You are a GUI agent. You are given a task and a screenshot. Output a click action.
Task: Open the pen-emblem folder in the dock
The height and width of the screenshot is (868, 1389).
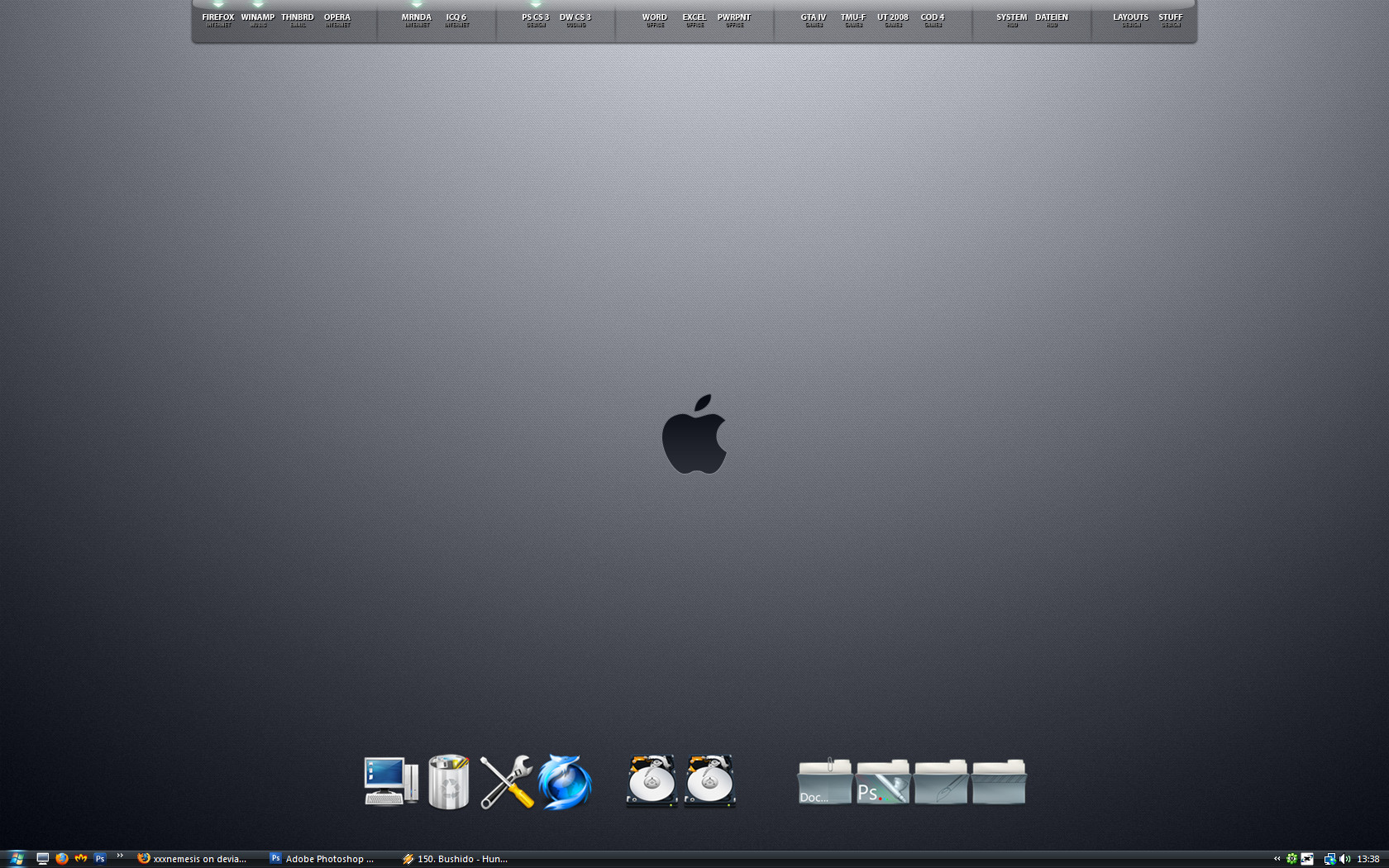point(941,781)
